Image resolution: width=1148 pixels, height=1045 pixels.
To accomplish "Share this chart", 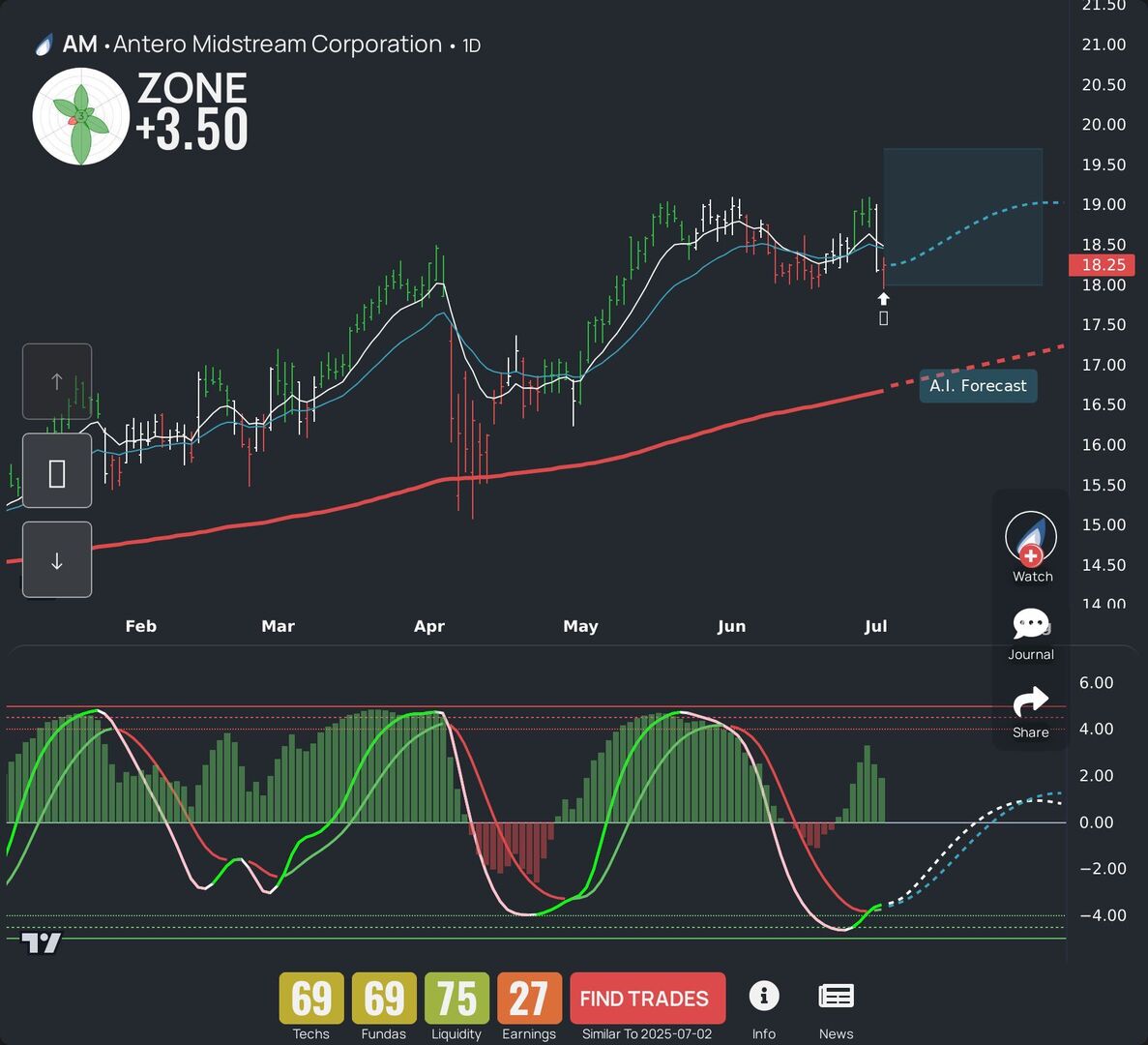I will [x=1030, y=702].
